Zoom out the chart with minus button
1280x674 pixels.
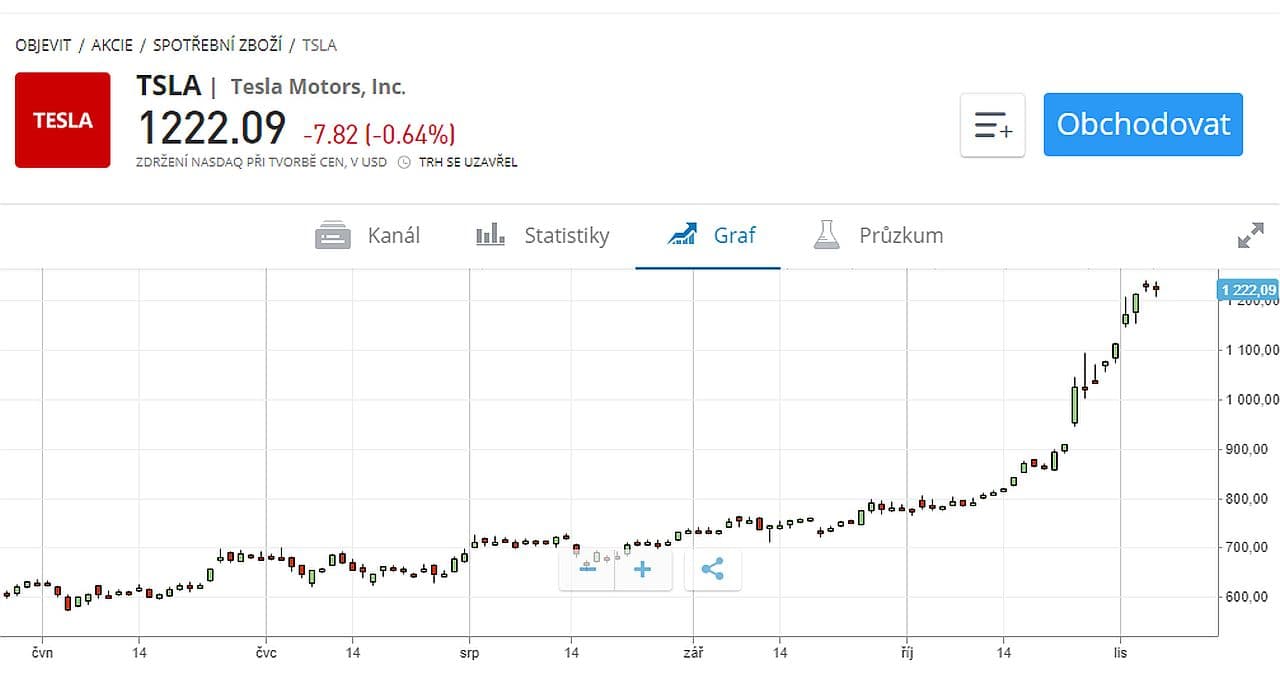coord(587,569)
